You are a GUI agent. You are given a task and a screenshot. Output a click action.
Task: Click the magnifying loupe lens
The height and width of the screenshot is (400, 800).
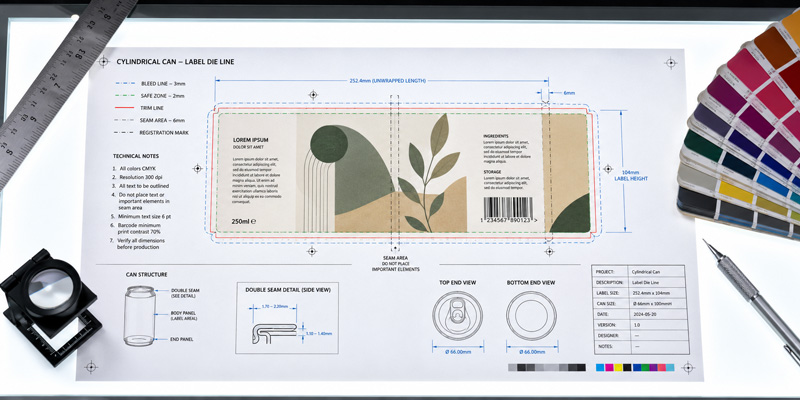click(x=49, y=289)
